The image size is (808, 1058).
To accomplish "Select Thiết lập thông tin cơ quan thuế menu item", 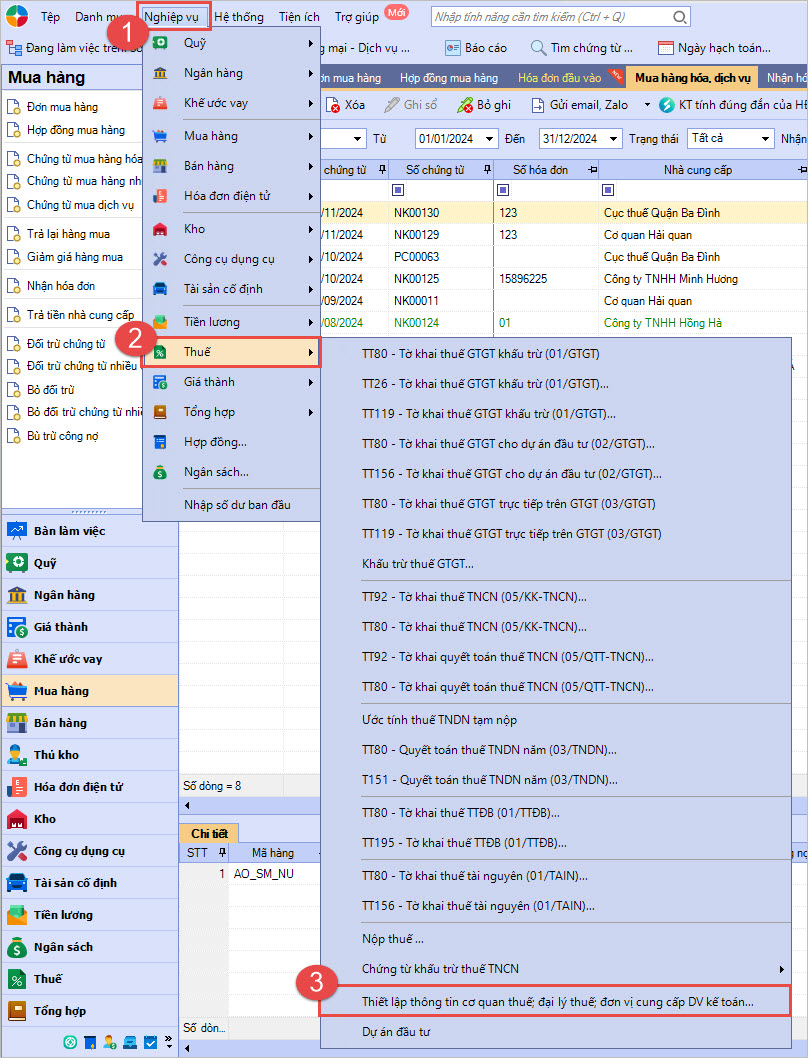I will pos(557,1001).
